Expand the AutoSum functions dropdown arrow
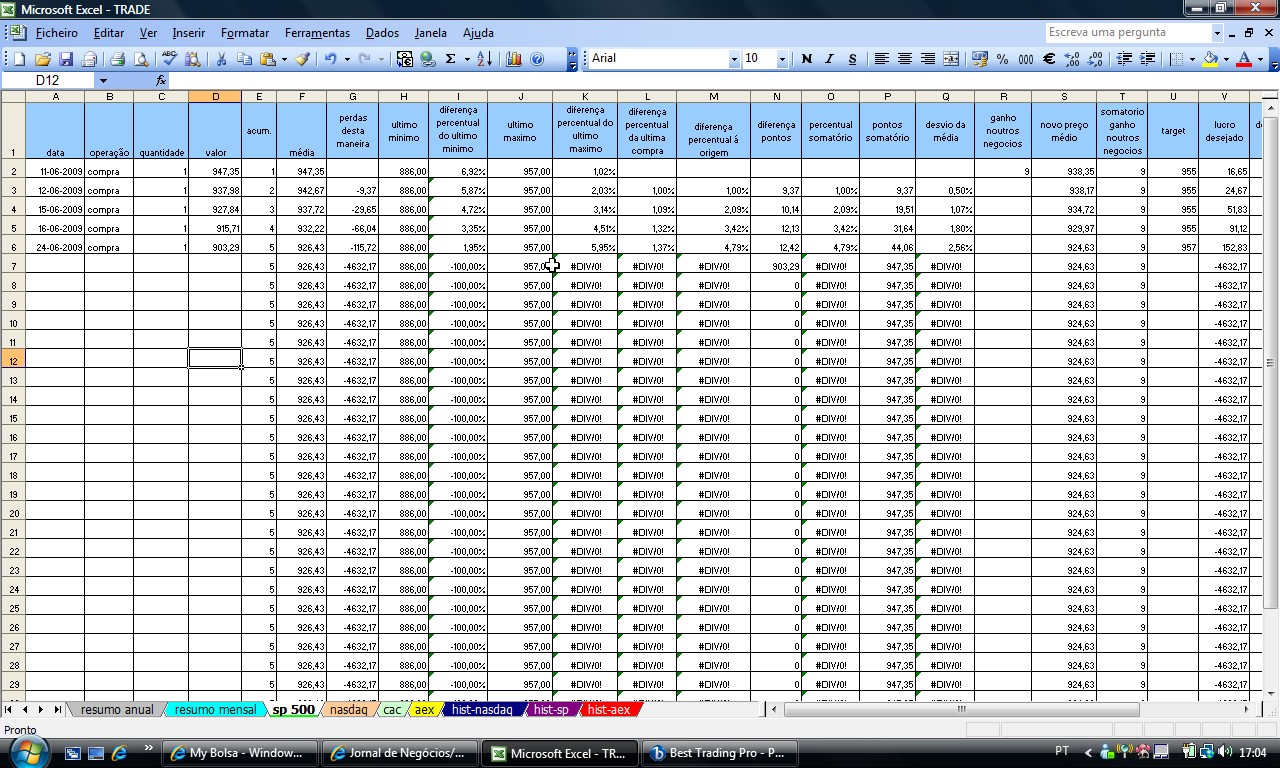This screenshot has width=1280, height=768. click(467, 59)
